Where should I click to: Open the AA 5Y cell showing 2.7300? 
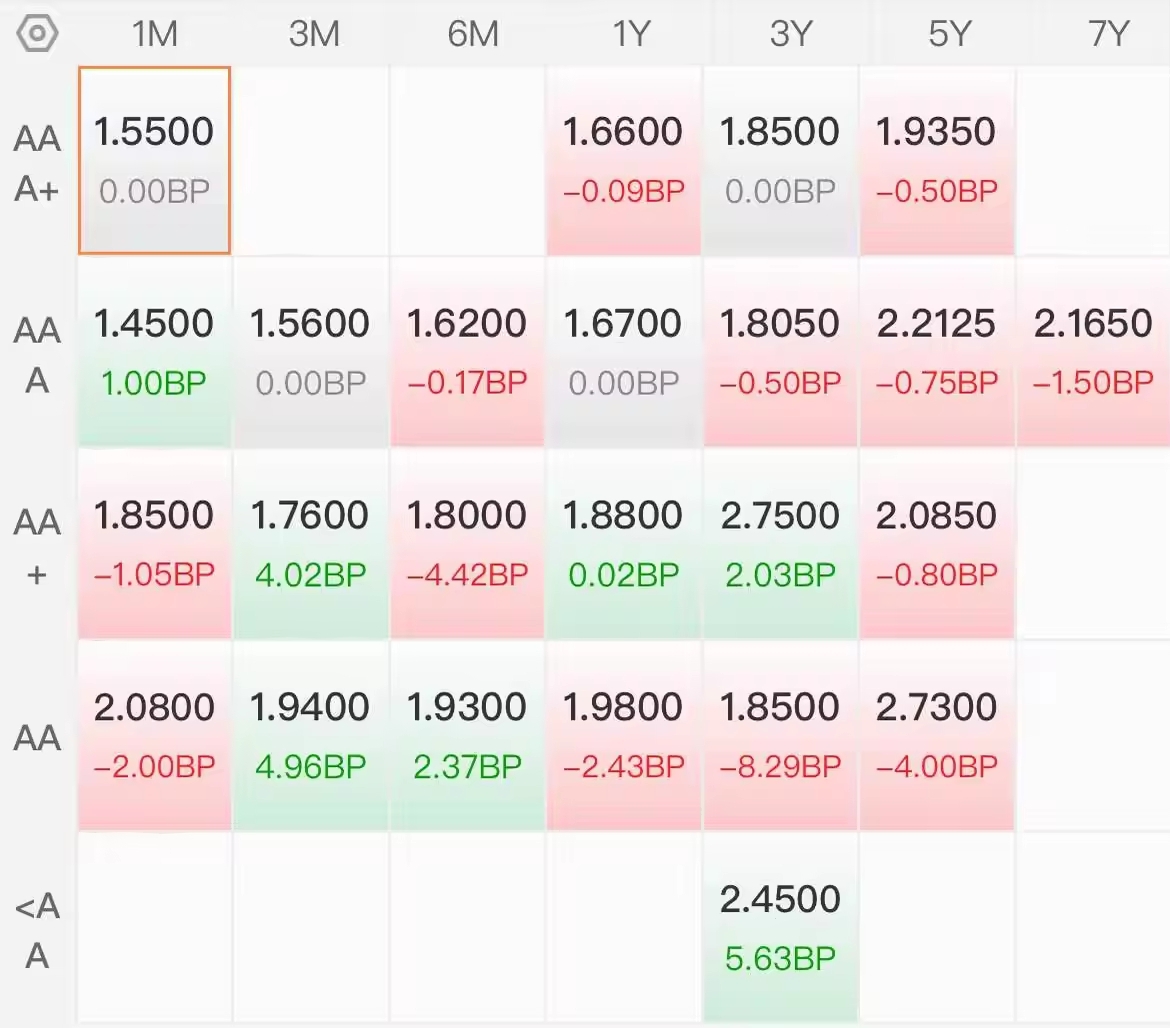click(x=937, y=735)
